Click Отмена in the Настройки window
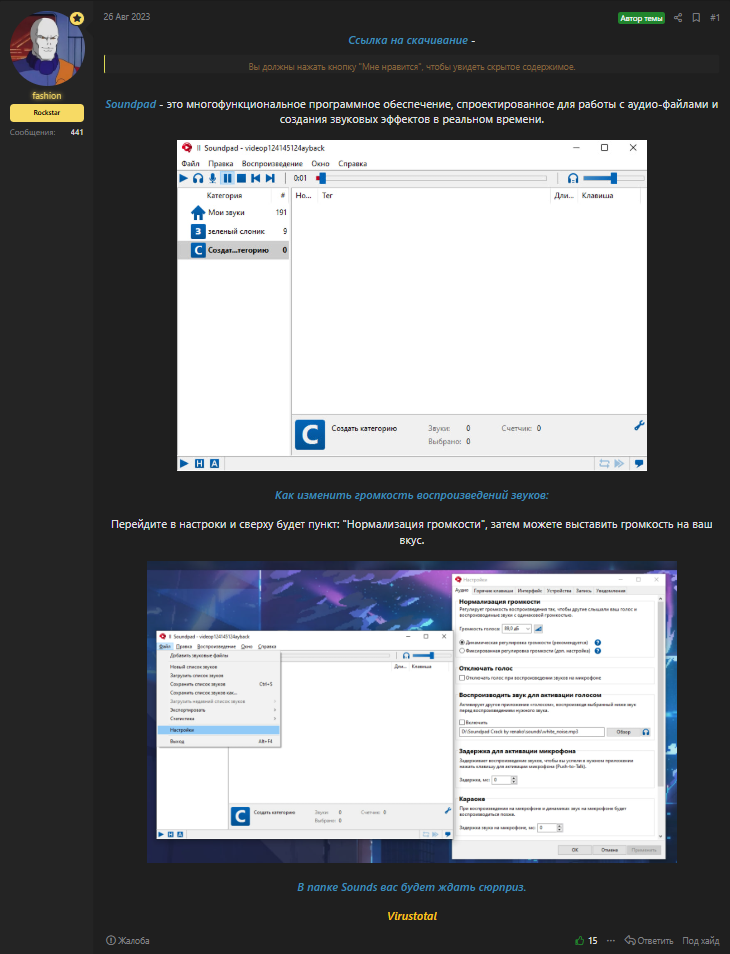This screenshot has width=730, height=954. (x=610, y=850)
